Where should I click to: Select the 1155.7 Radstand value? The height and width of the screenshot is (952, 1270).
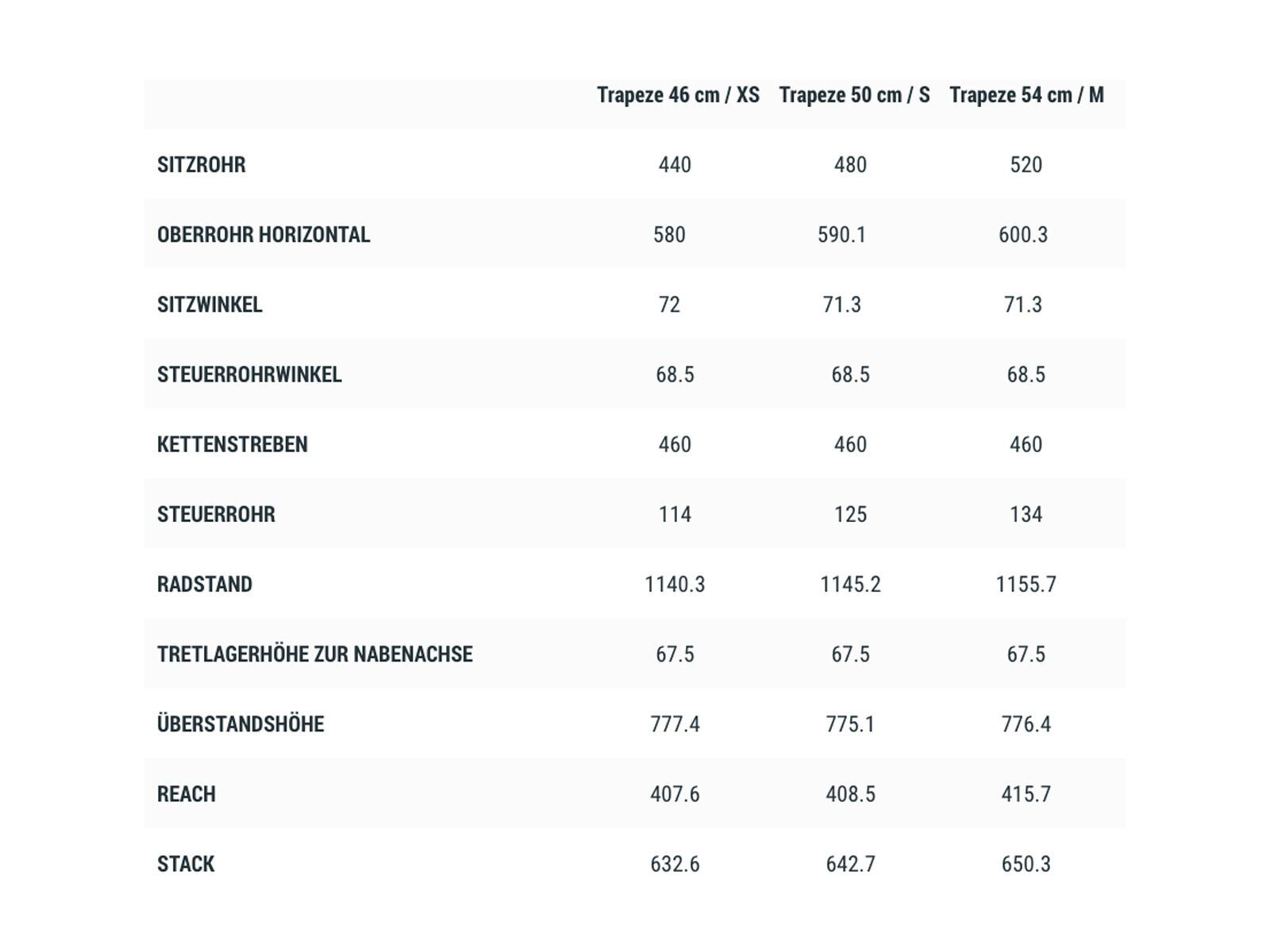(x=1026, y=585)
